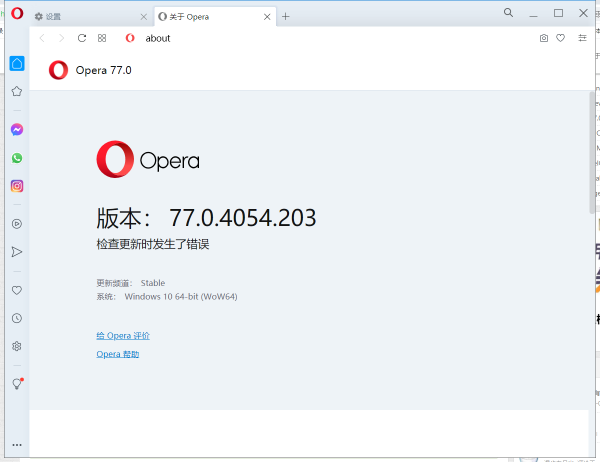Open the tab search magnifier
600x462 pixels.
click(508, 13)
